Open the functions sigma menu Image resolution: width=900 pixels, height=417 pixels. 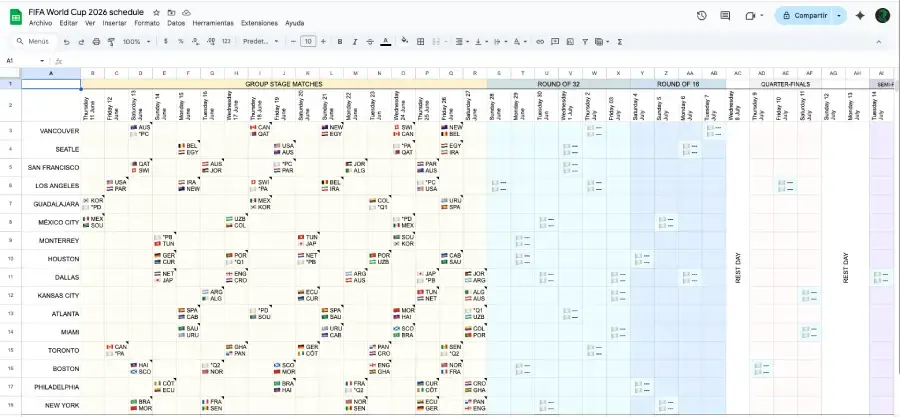[619, 42]
